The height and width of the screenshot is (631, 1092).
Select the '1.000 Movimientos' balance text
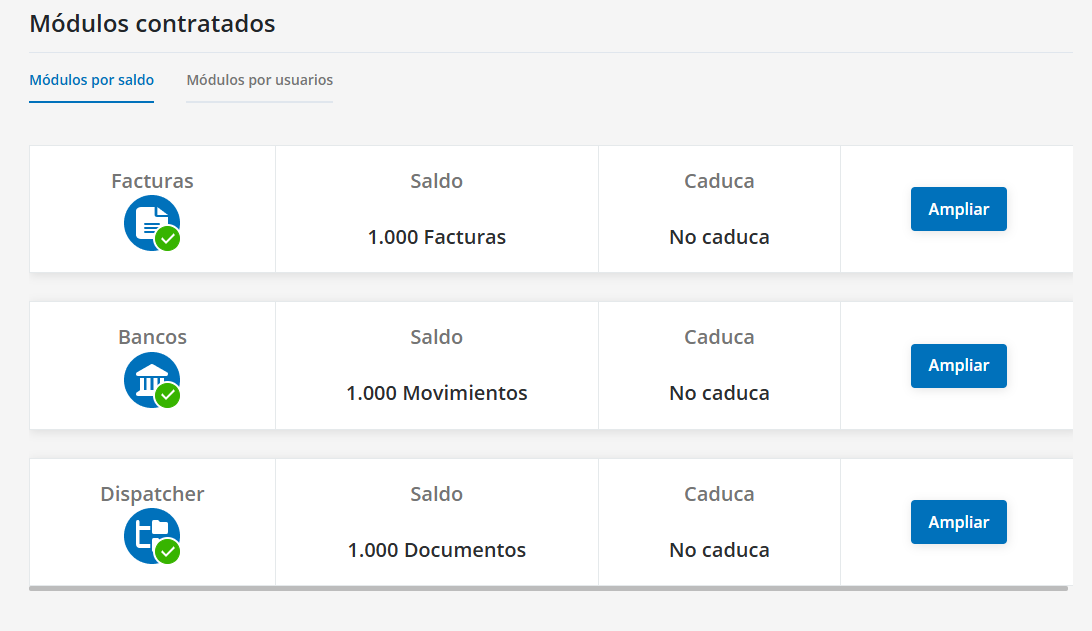(x=437, y=393)
